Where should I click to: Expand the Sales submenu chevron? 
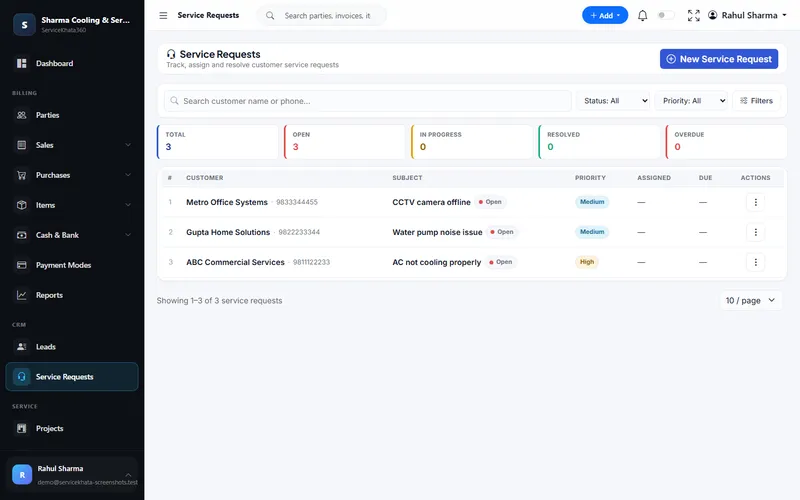[x=128, y=145]
